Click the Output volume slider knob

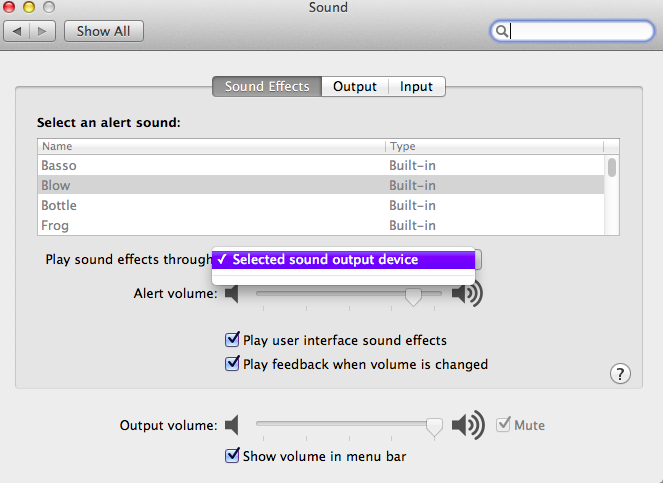[434, 427]
